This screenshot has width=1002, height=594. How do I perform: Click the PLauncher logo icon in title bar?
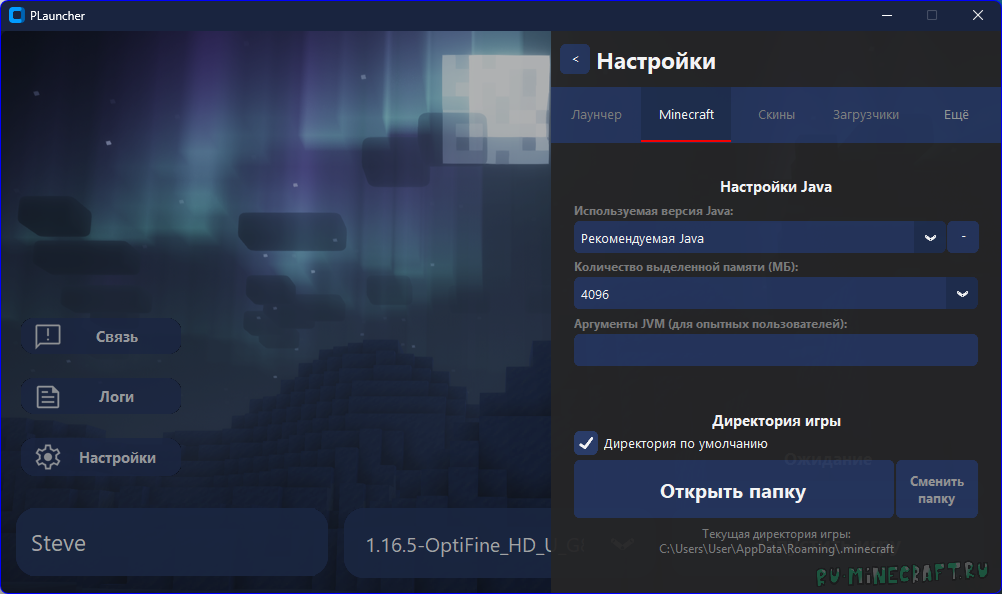(x=16, y=15)
